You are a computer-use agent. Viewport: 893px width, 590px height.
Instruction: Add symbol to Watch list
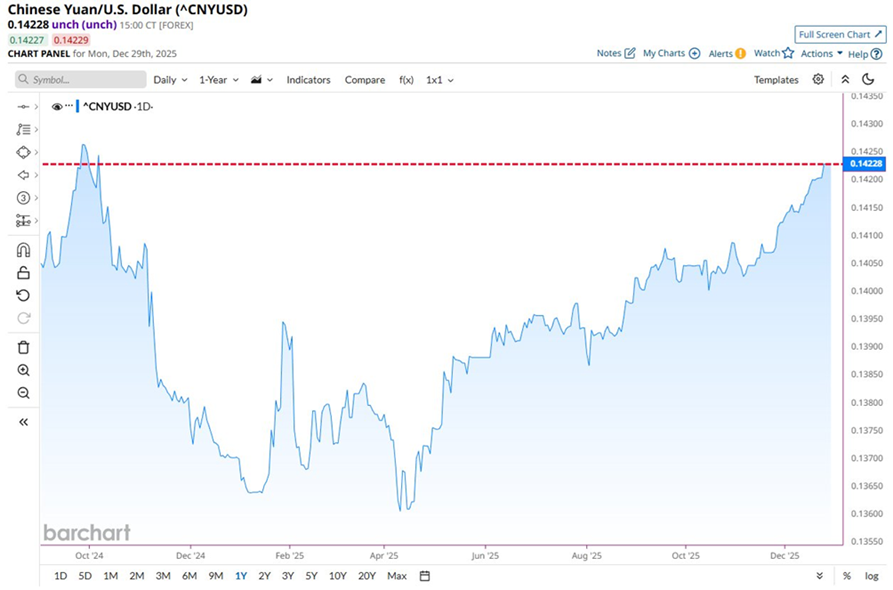767,53
